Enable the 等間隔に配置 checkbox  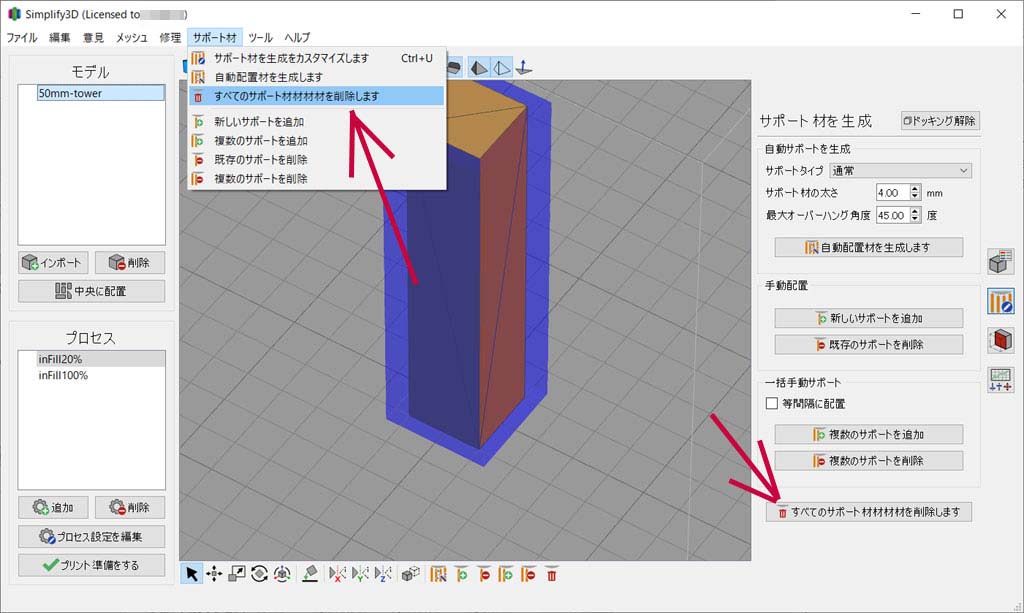coord(771,404)
